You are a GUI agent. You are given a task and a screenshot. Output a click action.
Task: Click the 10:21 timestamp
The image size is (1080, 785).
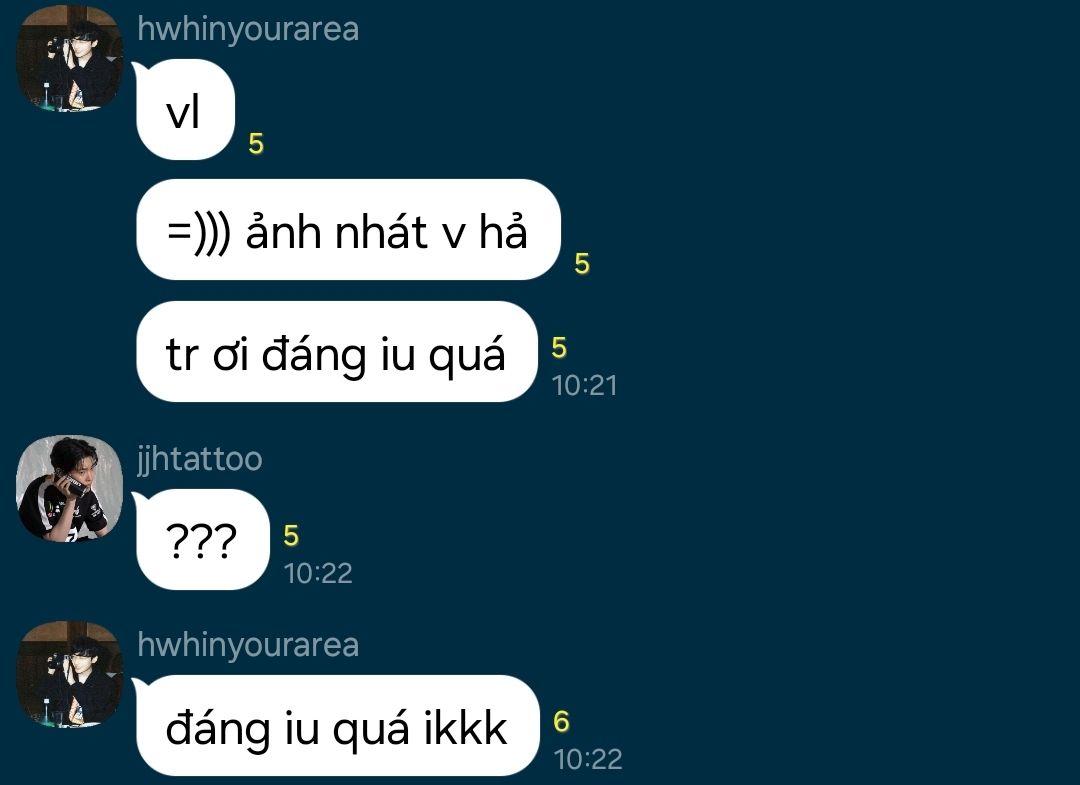(x=584, y=386)
